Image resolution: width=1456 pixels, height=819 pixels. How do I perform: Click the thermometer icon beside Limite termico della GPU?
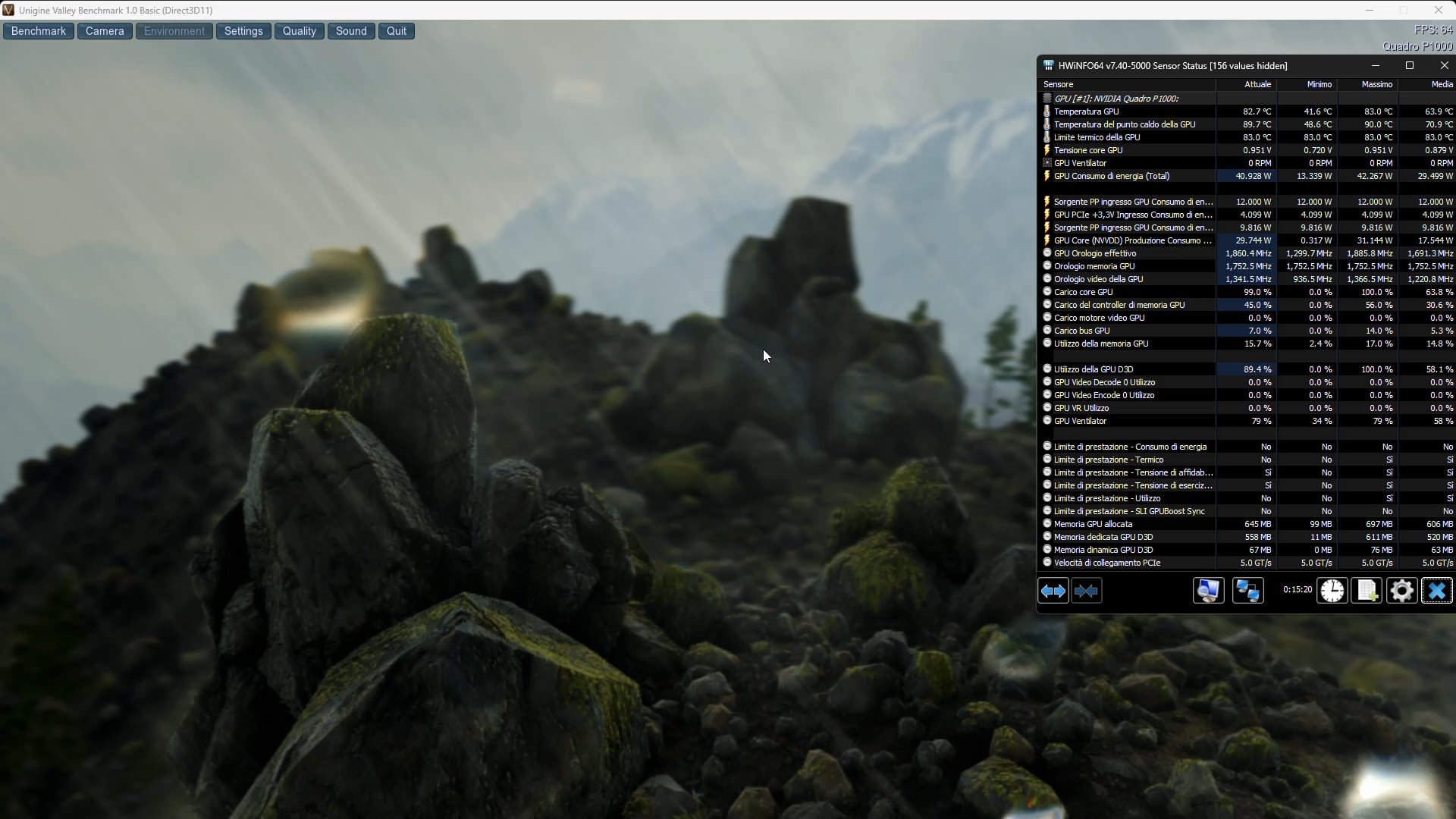click(1047, 137)
